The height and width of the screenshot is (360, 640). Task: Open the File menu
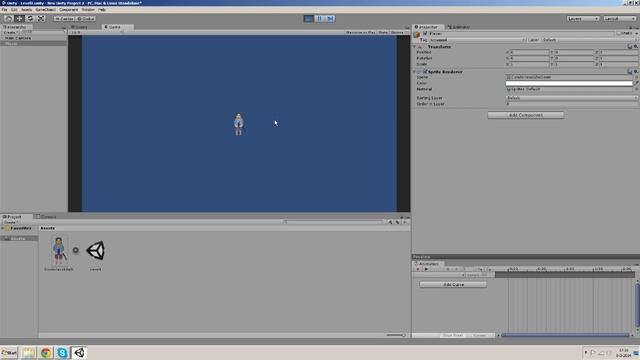click(4, 9)
